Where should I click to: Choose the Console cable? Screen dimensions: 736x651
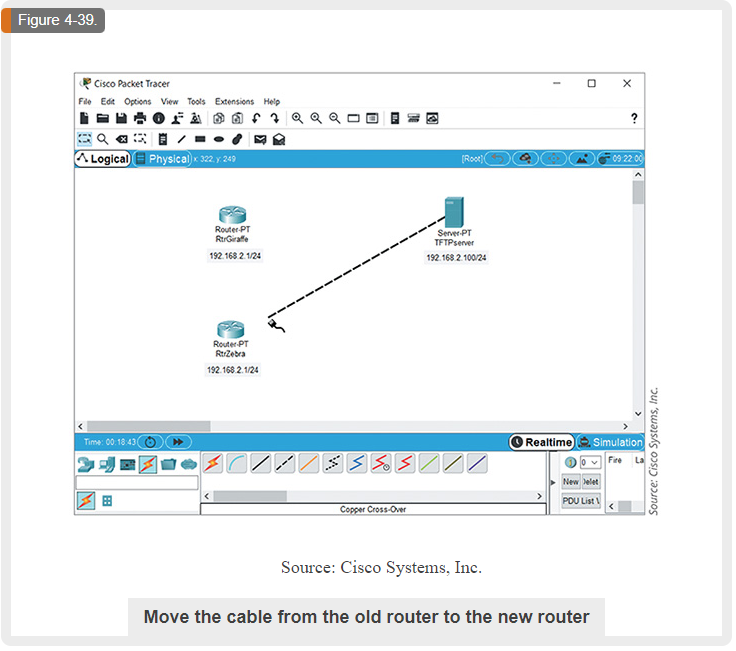click(237, 464)
